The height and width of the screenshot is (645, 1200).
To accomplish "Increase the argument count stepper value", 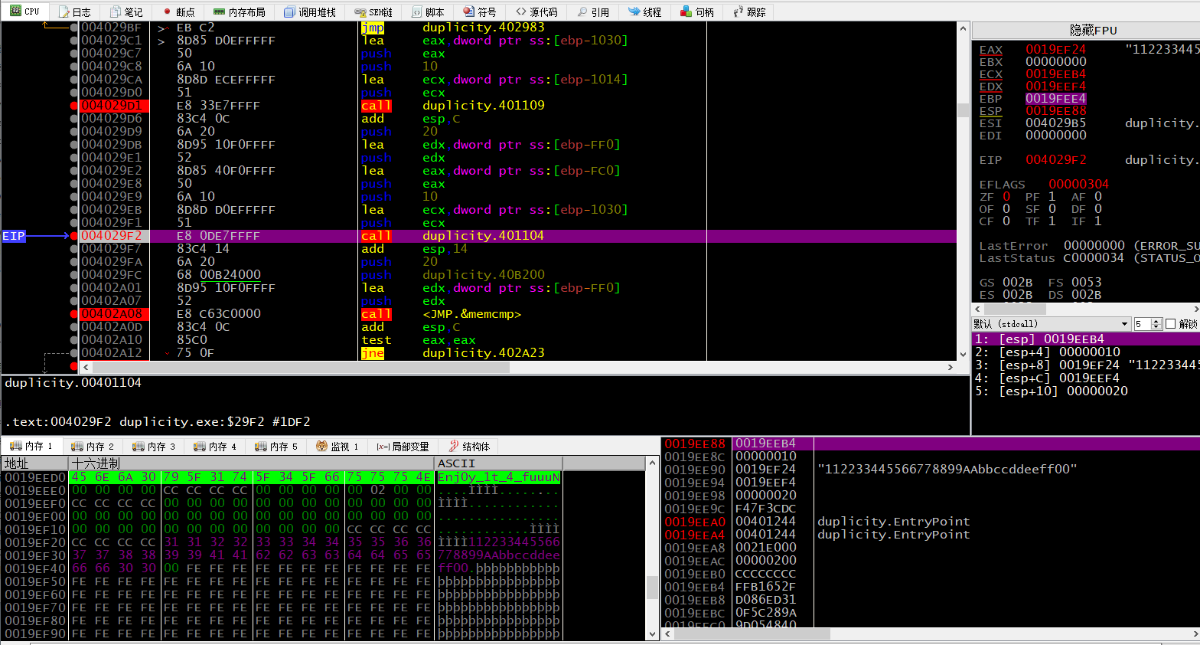I will click(x=1155, y=321).
